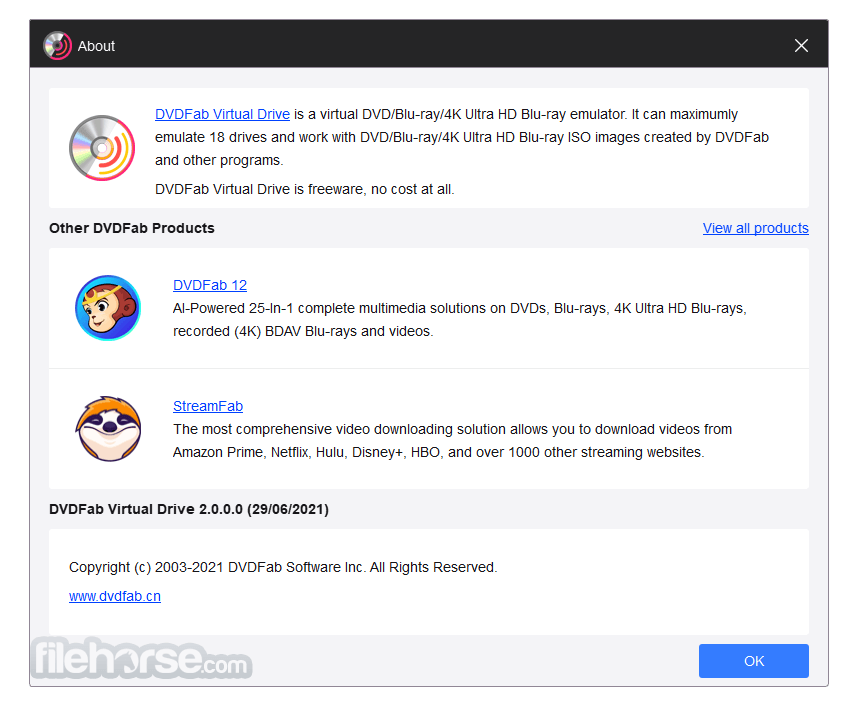
Task: Click the version text 'DVDFab Virtual Drive 2.0.0.0 (29/06/2021)'
Action: click(189, 509)
